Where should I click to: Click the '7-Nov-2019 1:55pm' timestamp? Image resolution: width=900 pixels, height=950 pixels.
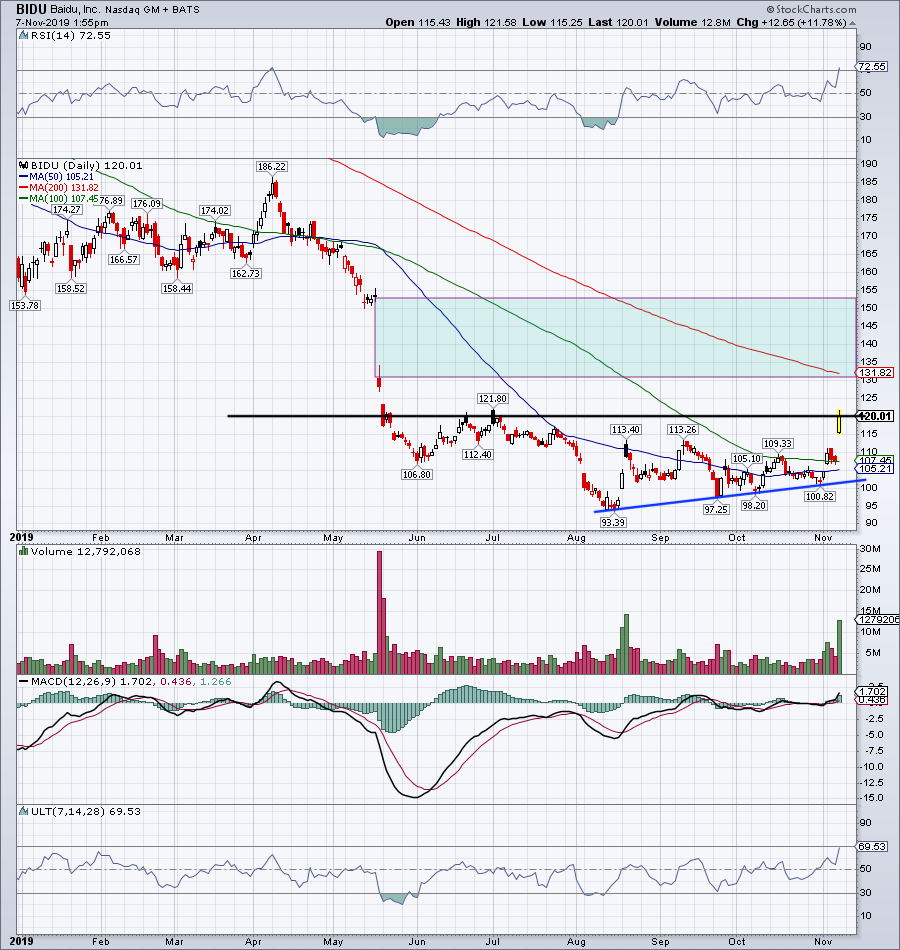pos(62,23)
